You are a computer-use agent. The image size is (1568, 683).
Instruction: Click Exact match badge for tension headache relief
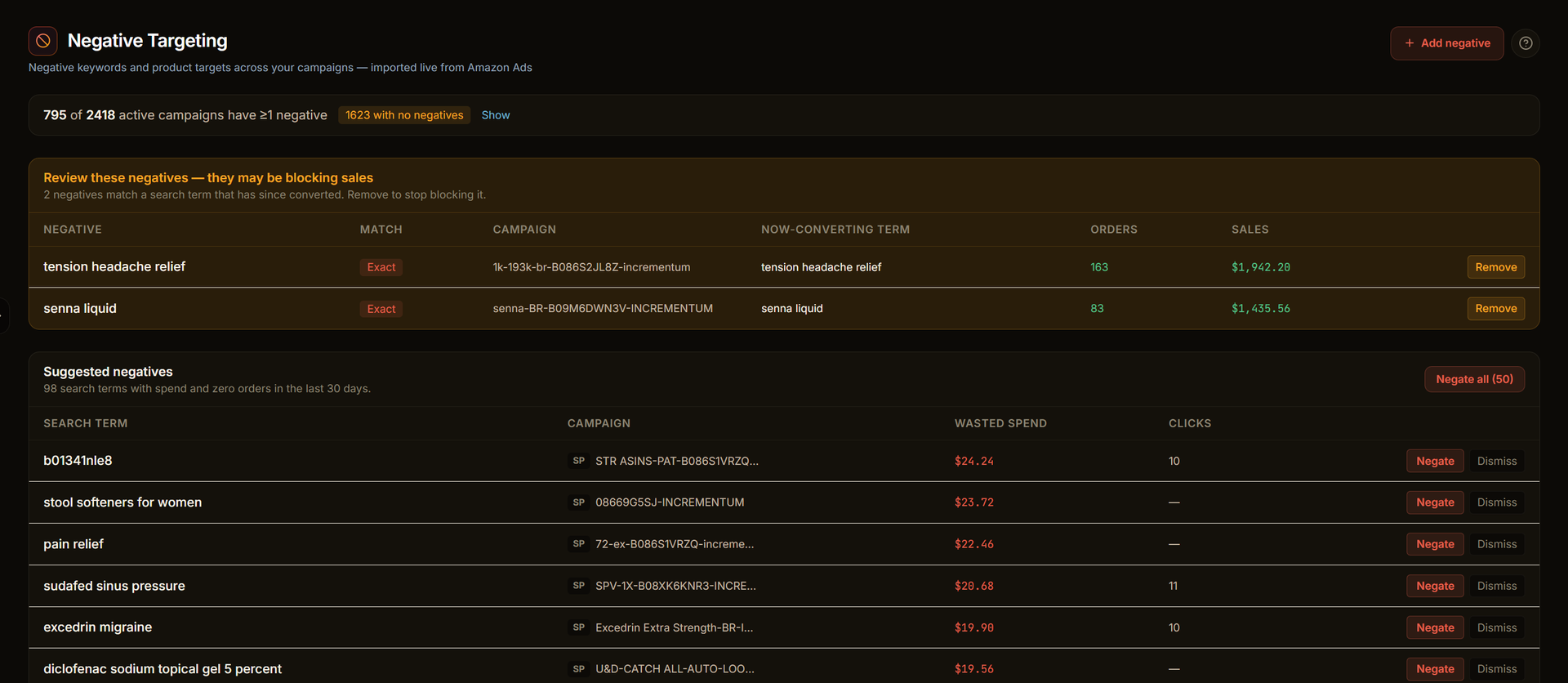[x=381, y=267]
